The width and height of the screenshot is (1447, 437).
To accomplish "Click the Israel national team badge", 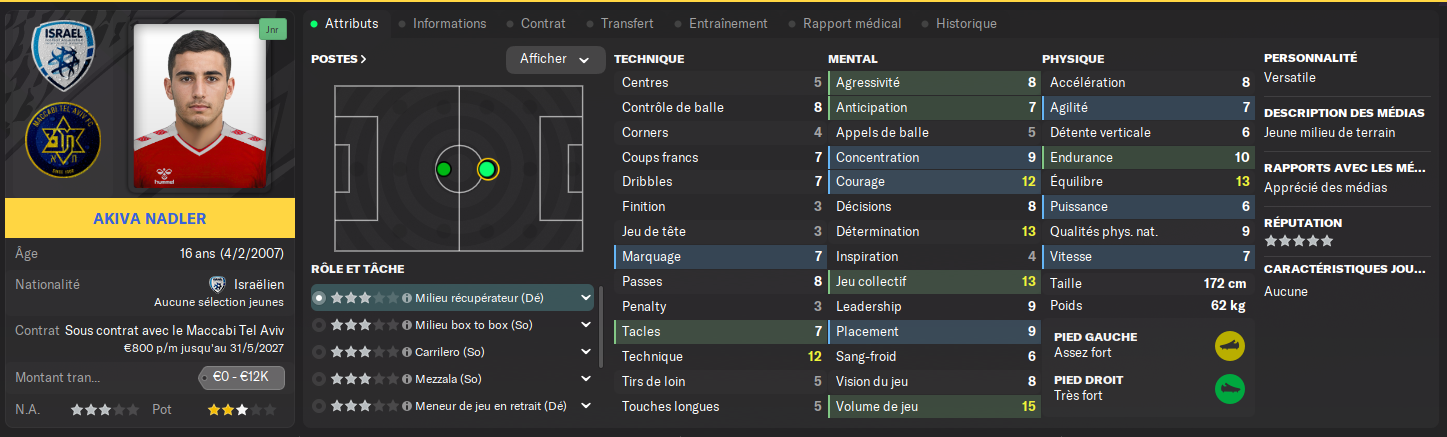I will click(x=63, y=57).
